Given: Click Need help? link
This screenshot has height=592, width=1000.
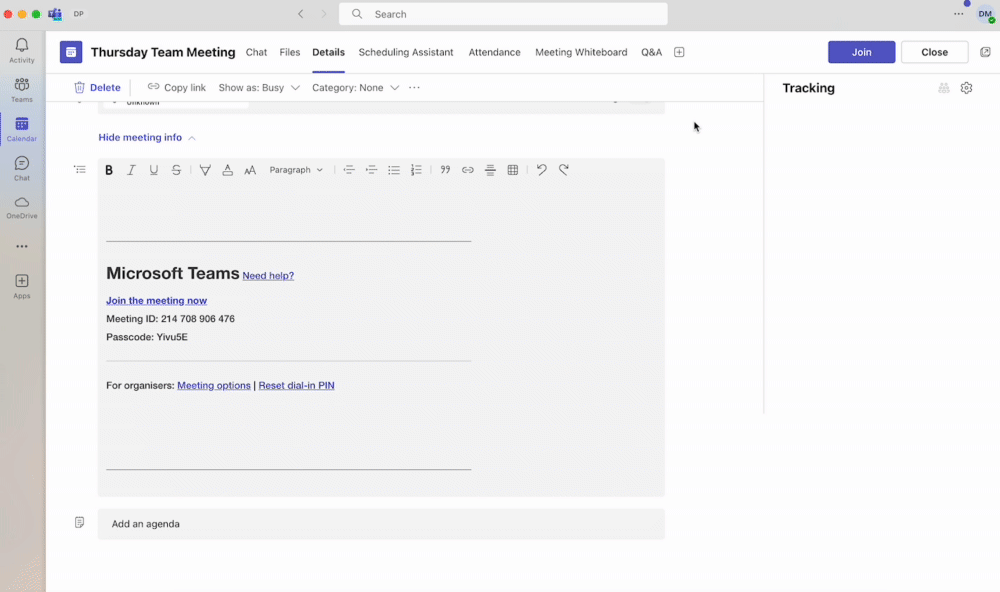Looking at the screenshot, I should pyautogui.click(x=268, y=276).
